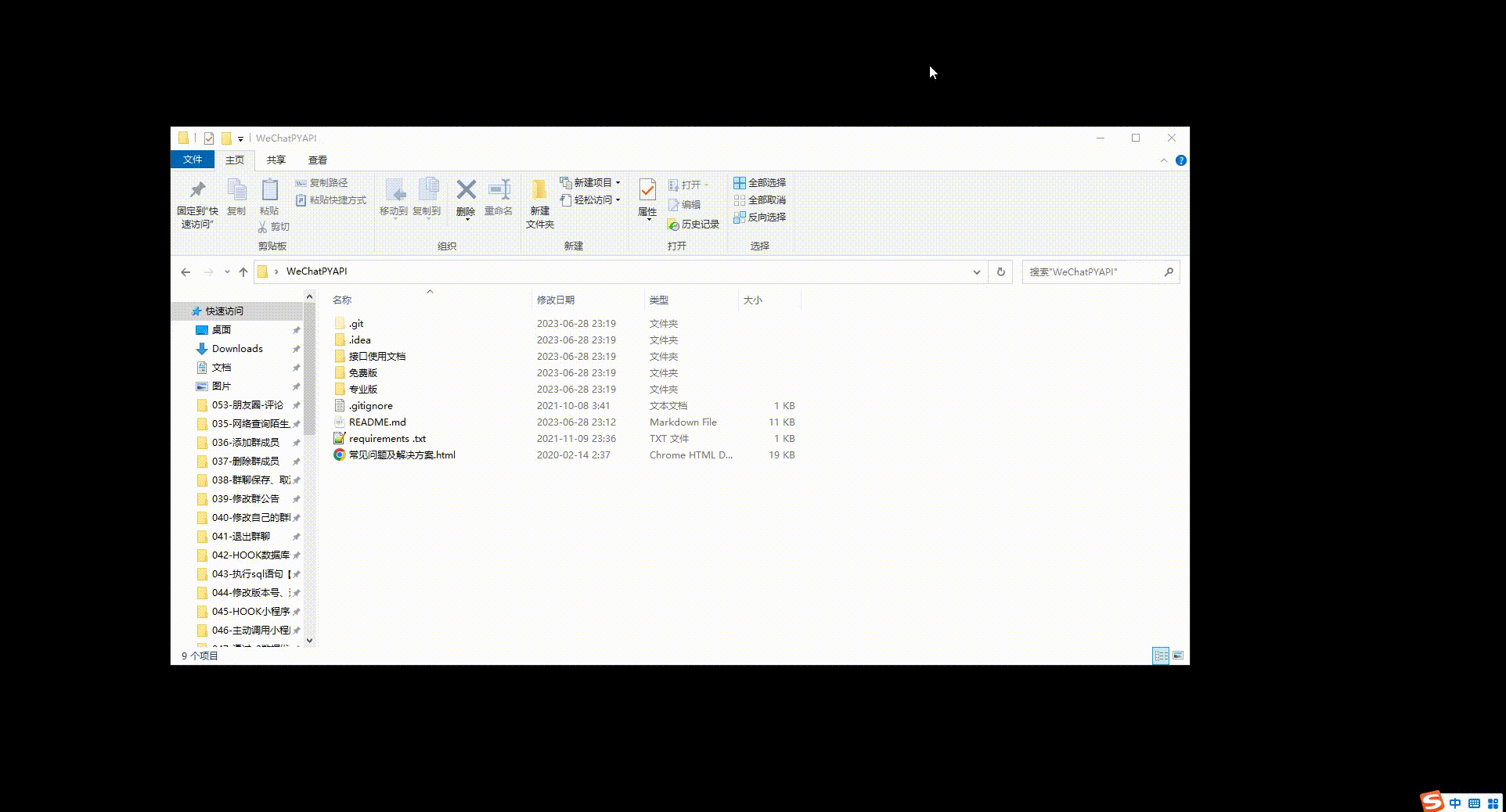Click the Up one level arrow
Screen dimensions: 1506x812
243,272
